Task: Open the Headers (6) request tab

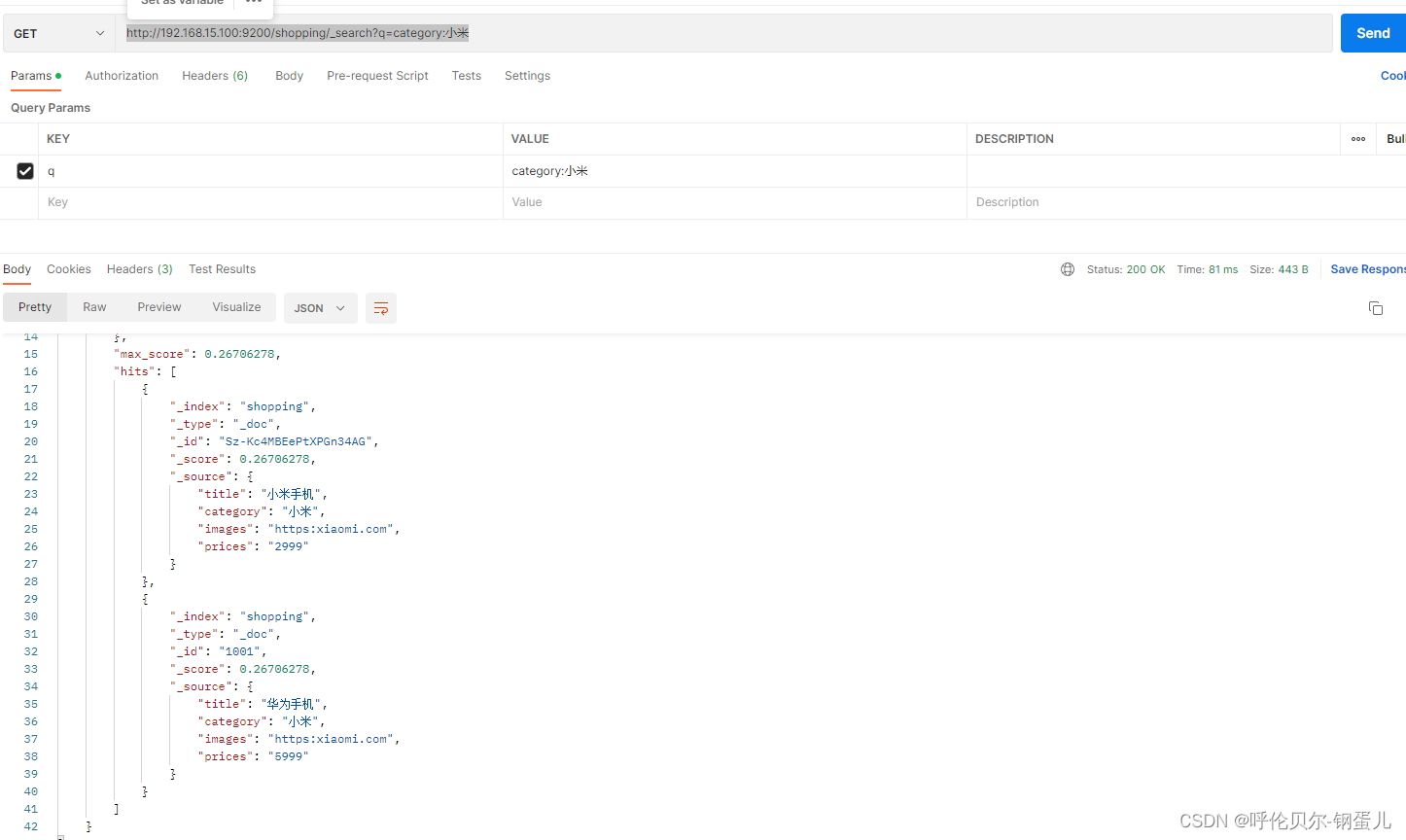Action: click(215, 76)
